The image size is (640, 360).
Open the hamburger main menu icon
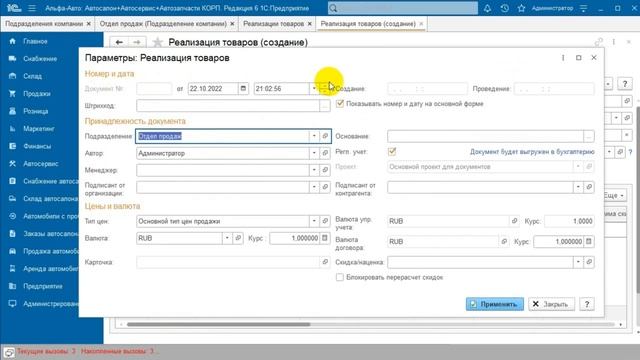pos(32,8)
